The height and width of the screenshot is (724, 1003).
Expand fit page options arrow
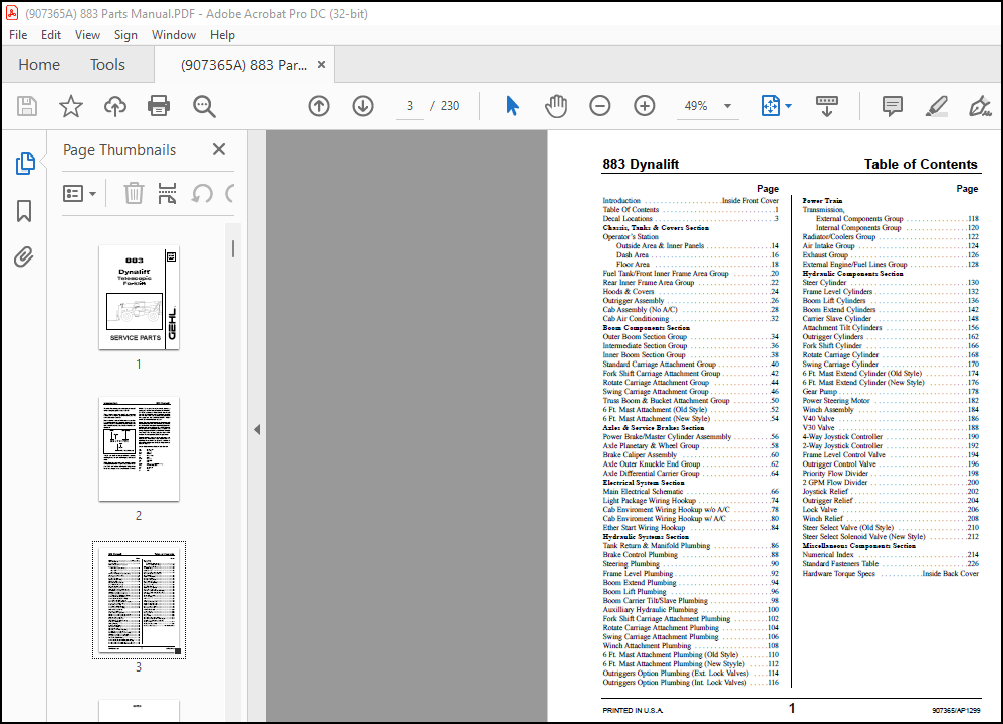788,106
